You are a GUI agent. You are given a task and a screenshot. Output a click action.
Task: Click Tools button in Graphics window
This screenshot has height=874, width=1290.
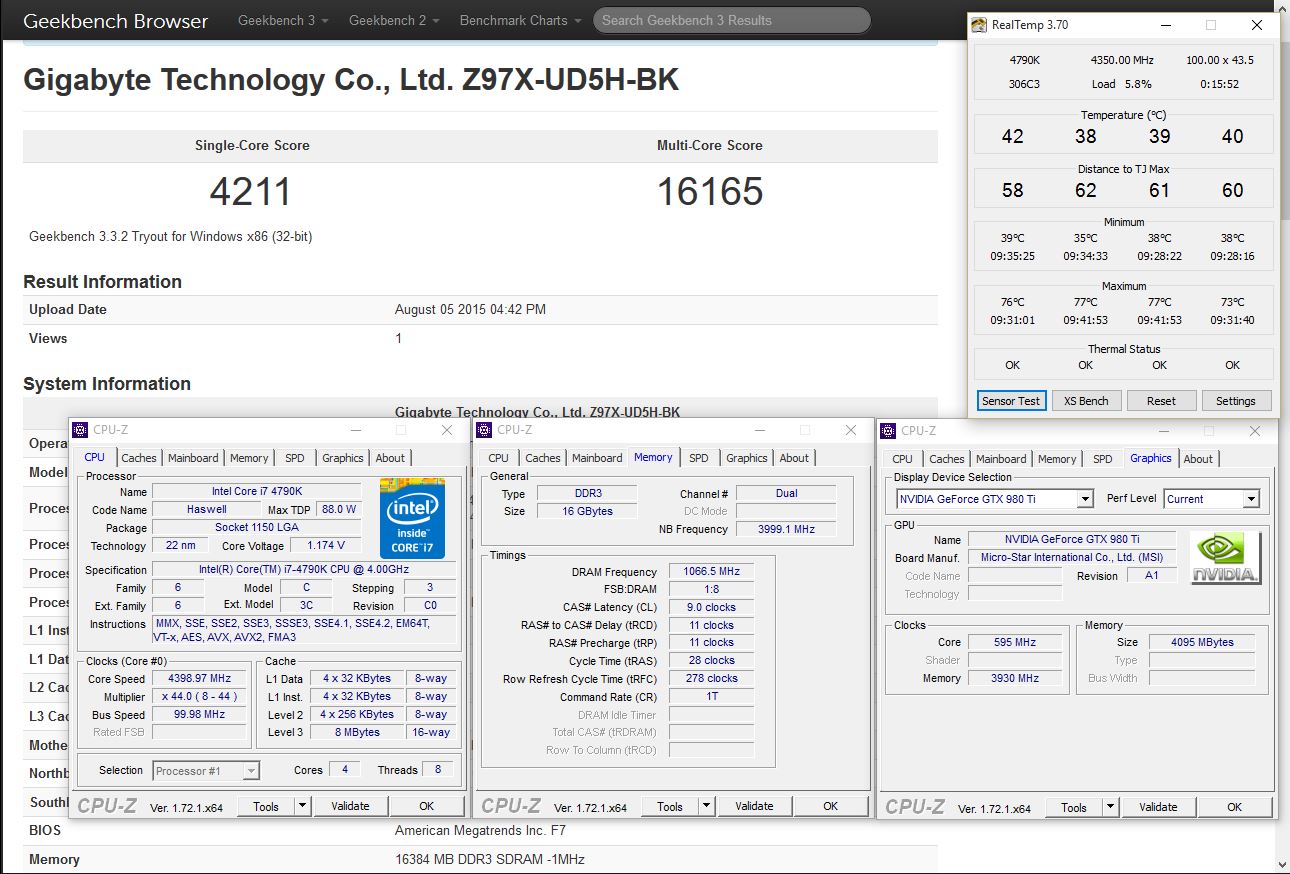pos(1074,807)
